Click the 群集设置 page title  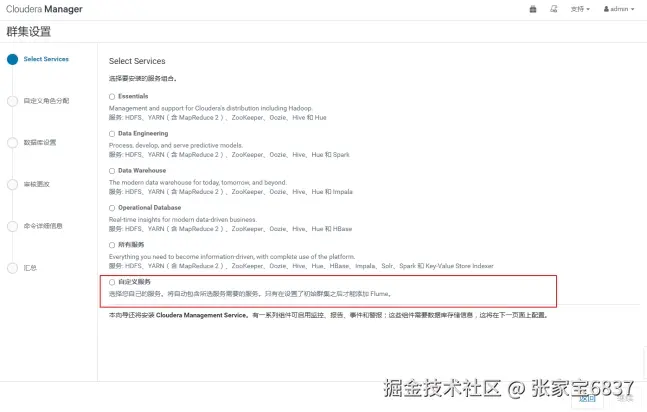pyautogui.click(x=28, y=32)
